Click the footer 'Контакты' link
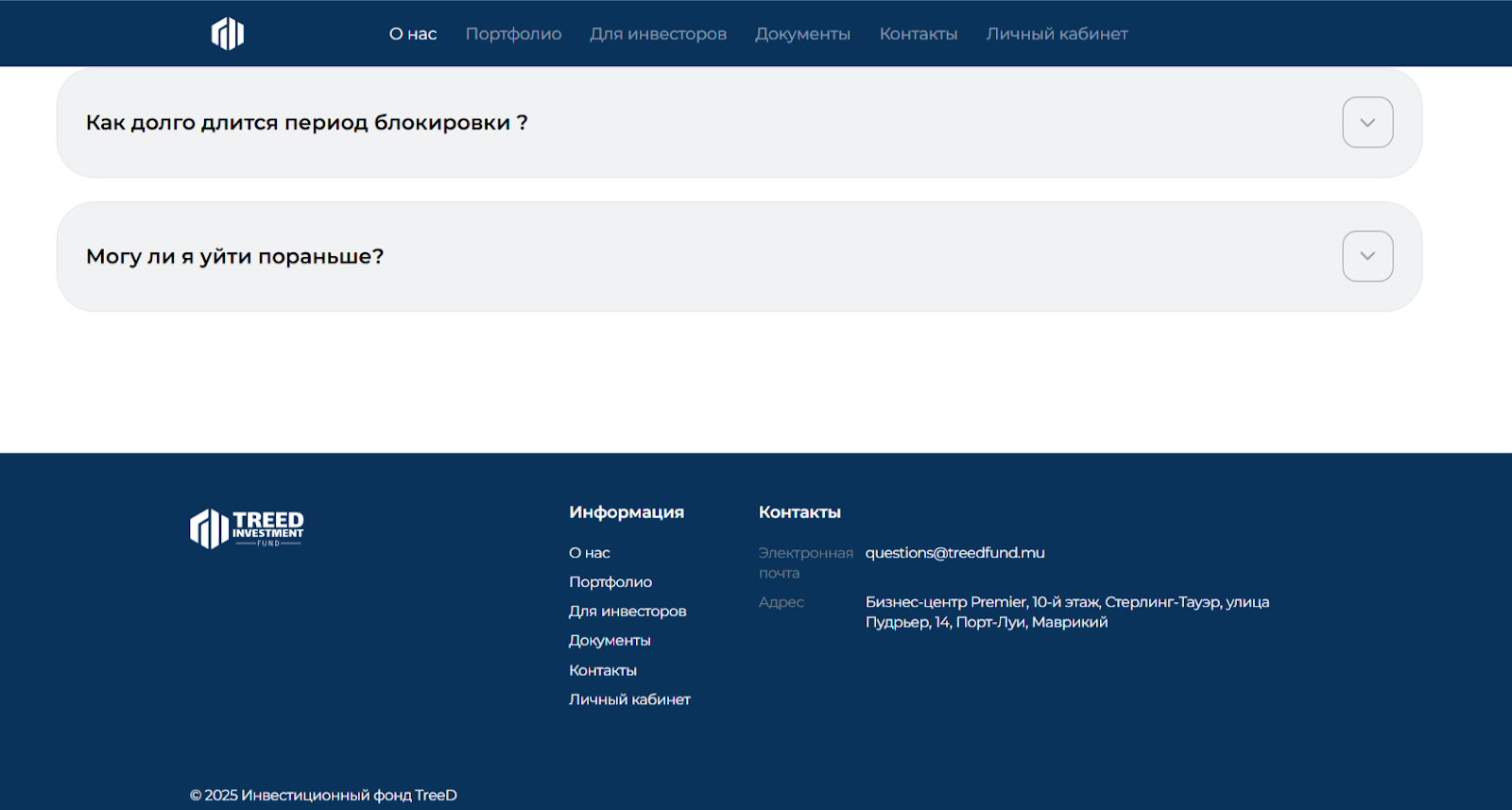The width and height of the screenshot is (1512, 810). pyautogui.click(x=602, y=670)
